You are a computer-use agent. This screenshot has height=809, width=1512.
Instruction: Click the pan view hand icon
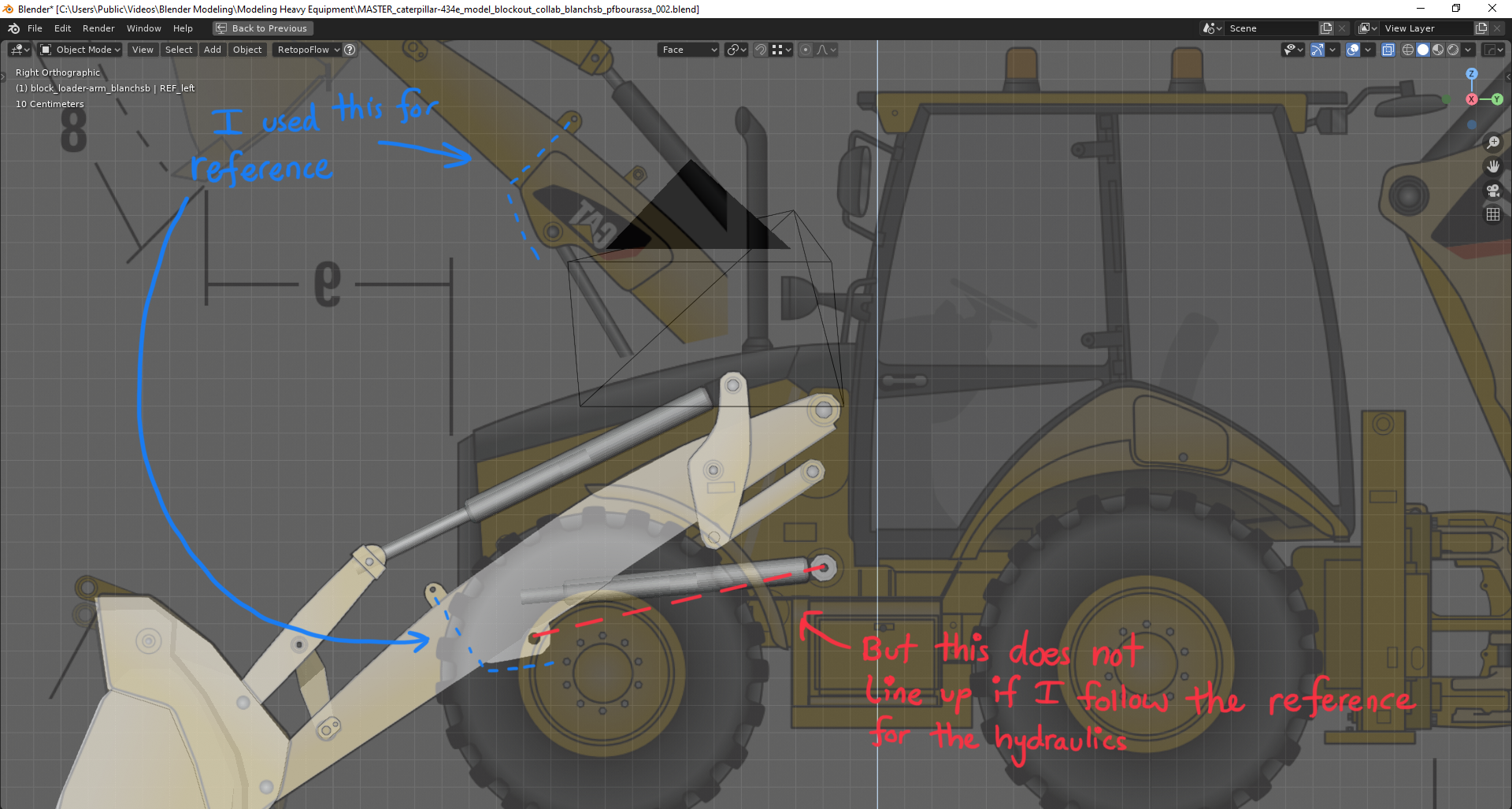click(x=1493, y=166)
